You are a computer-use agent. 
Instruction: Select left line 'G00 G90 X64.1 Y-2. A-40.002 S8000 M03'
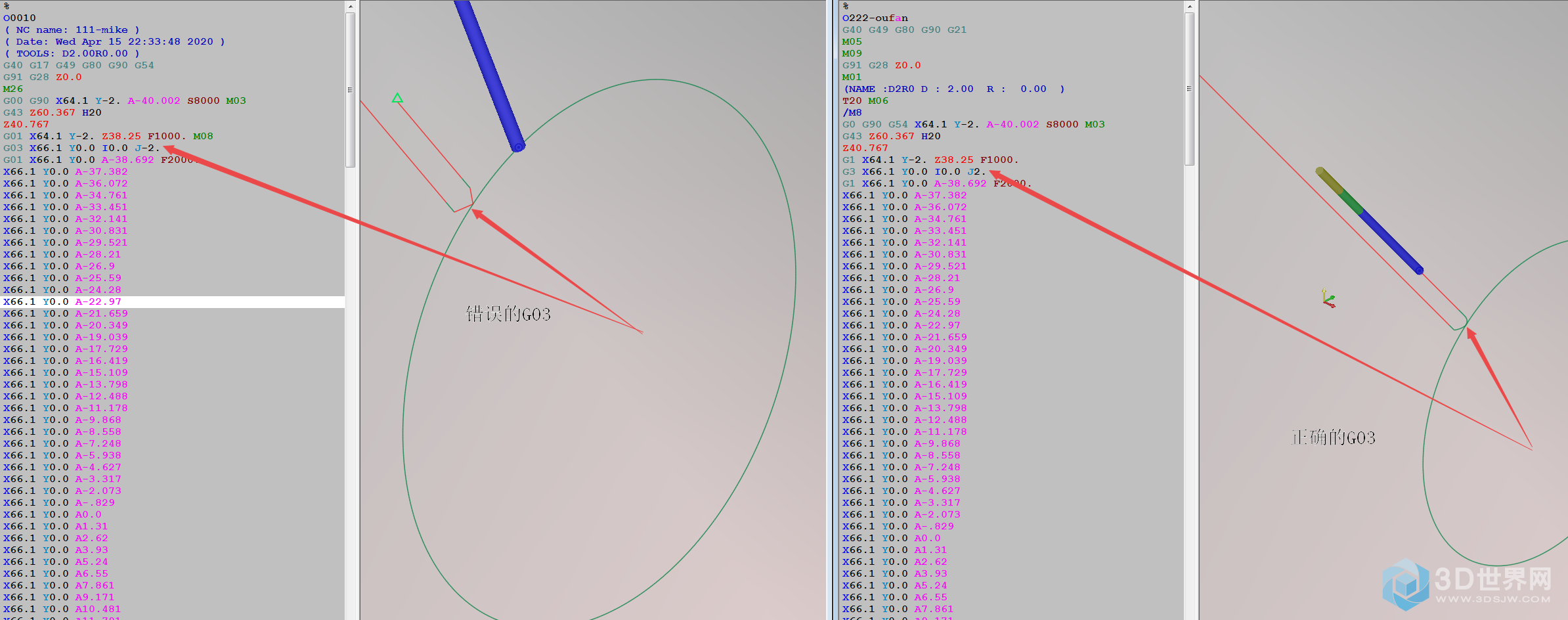125,100
